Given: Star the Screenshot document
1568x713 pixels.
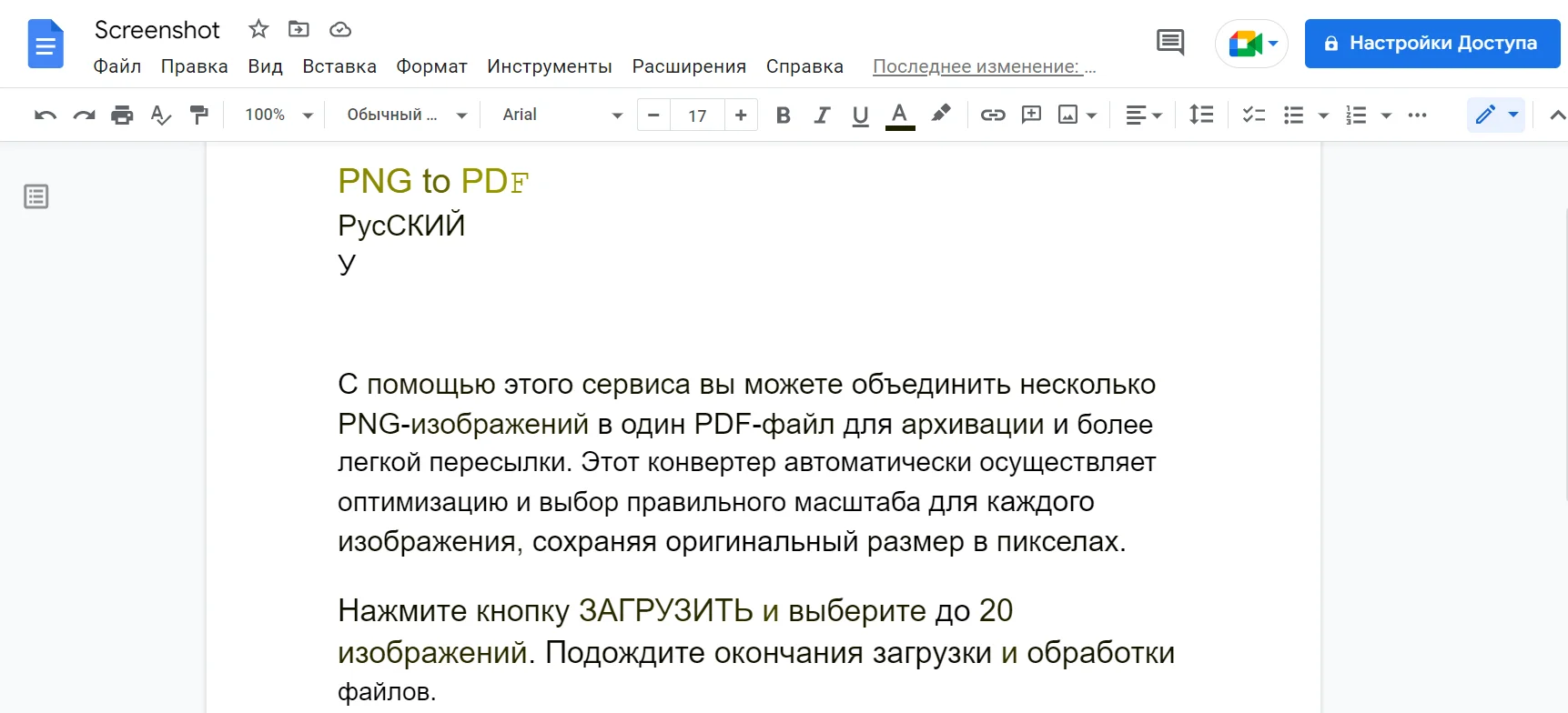Looking at the screenshot, I should tap(258, 29).
